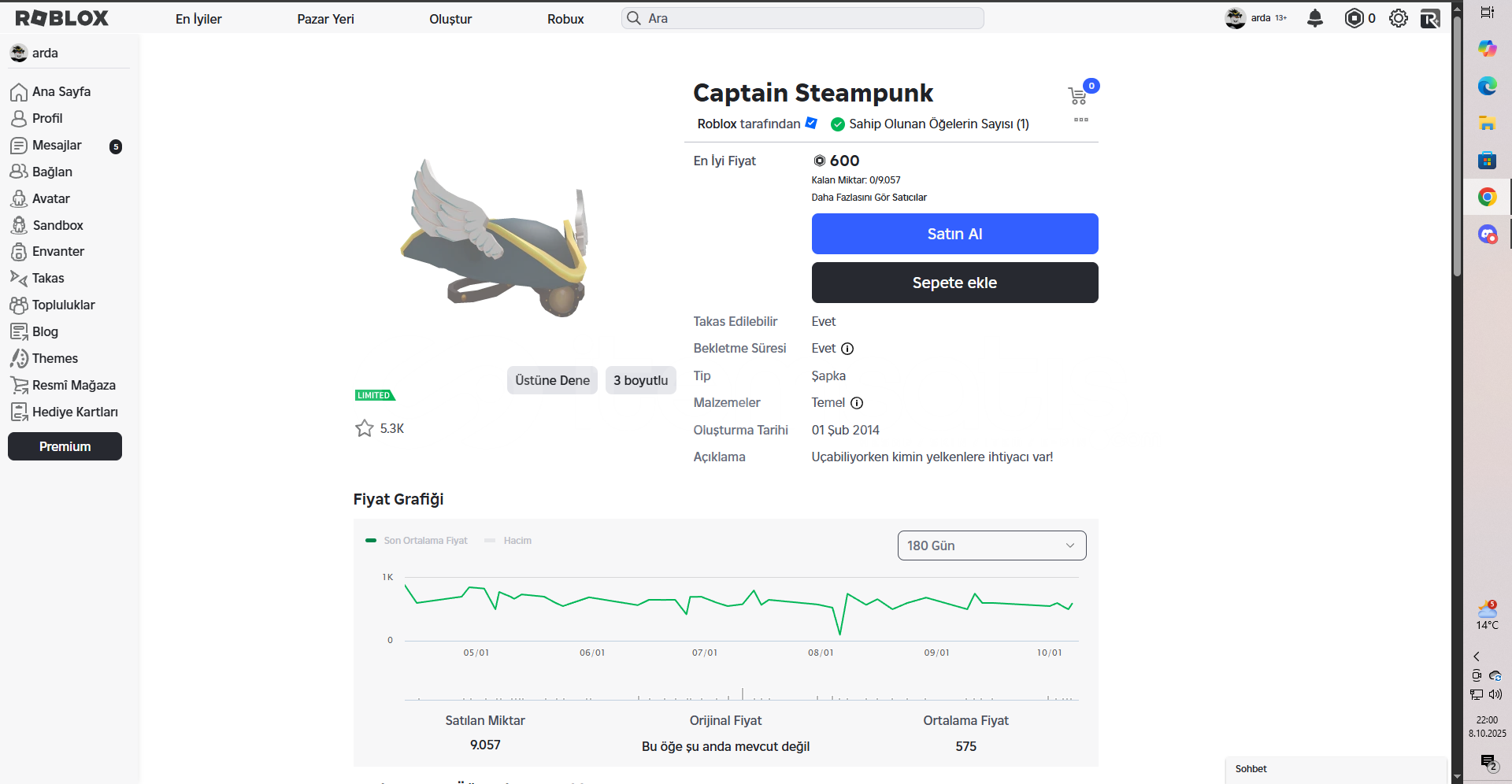Click info icon next to Bekletme Süresi
This screenshot has width=1512, height=784.
(847, 349)
